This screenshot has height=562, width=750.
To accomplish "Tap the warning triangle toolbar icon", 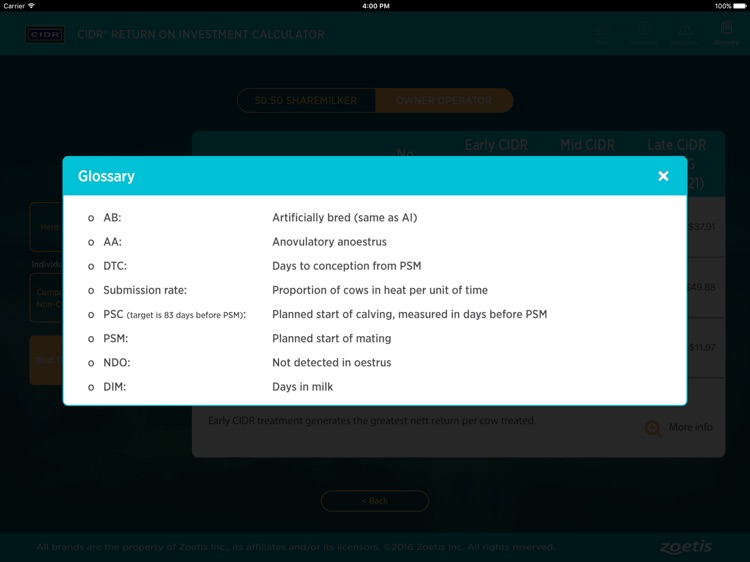I will (685, 33).
